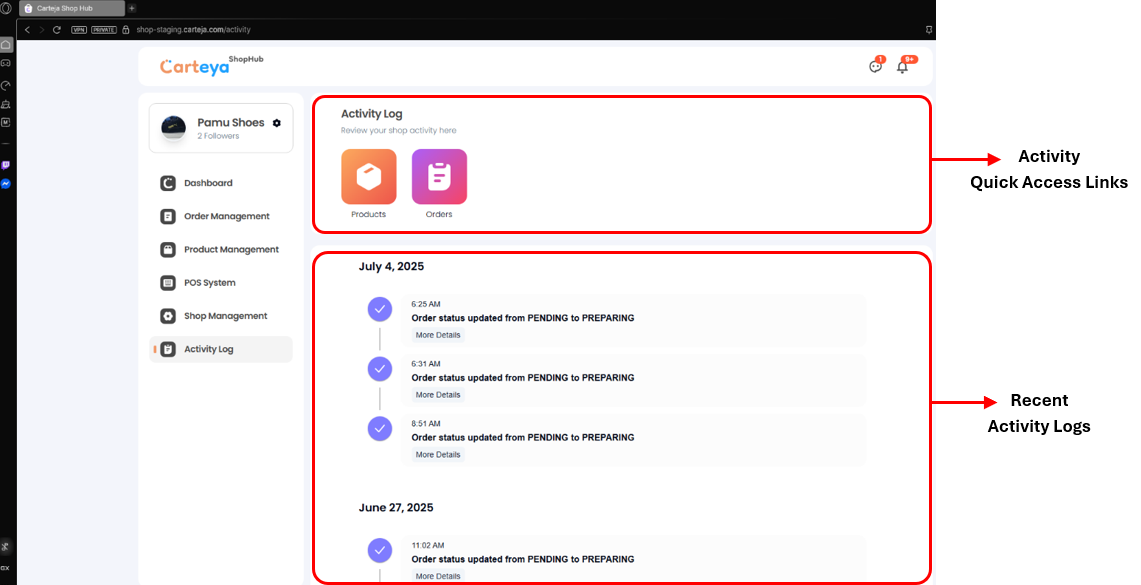1141x585 pixels.
Task: Switch to the Carteja Shop Hub browser tab
Action: pos(70,7)
